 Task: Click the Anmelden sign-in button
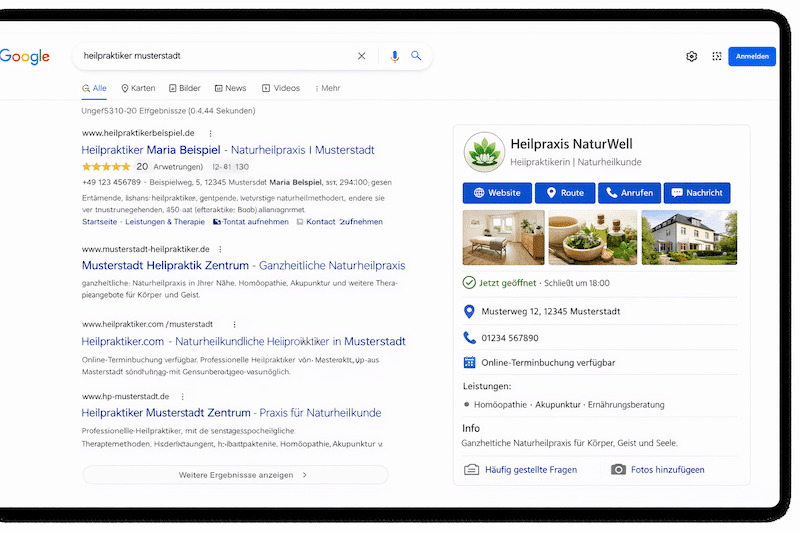pyautogui.click(x=752, y=57)
